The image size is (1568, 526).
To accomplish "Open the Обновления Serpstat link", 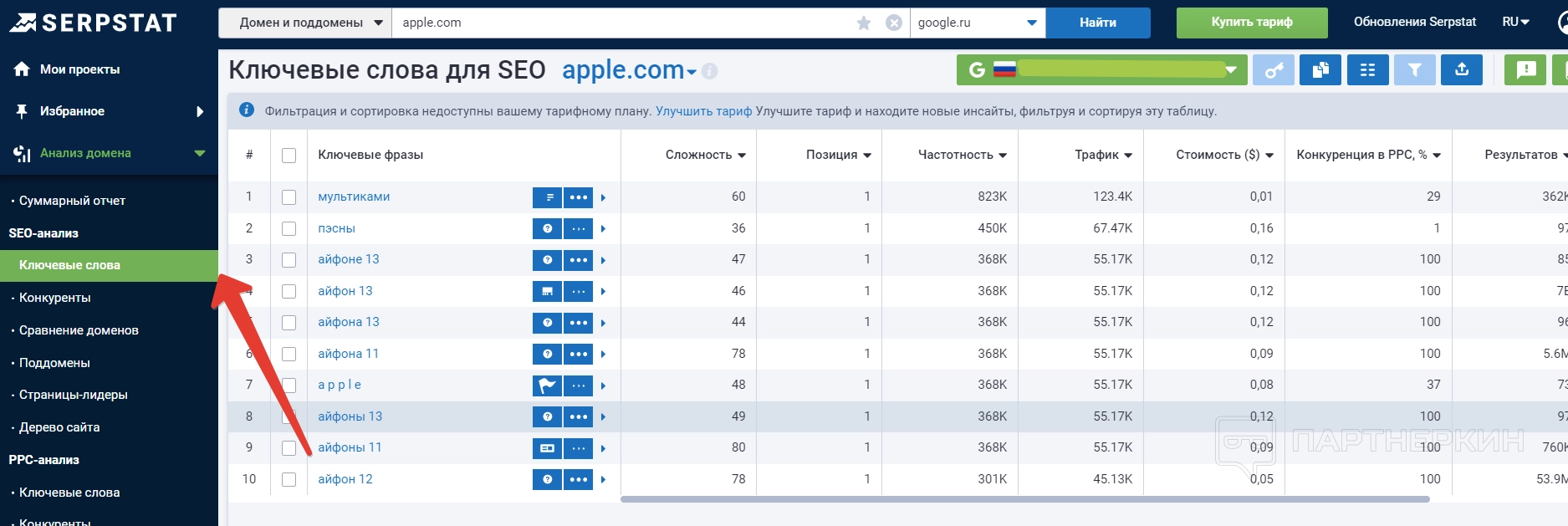I will (x=1415, y=23).
